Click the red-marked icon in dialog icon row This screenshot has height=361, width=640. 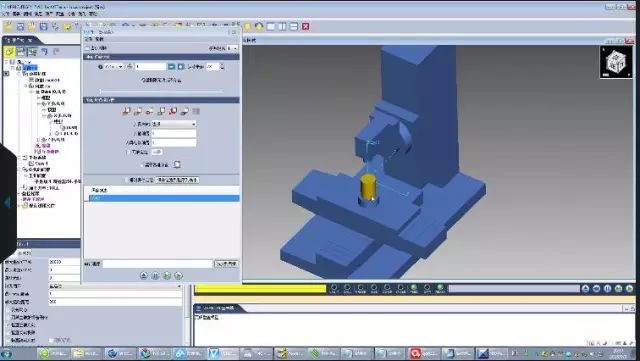tap(173, 111)
